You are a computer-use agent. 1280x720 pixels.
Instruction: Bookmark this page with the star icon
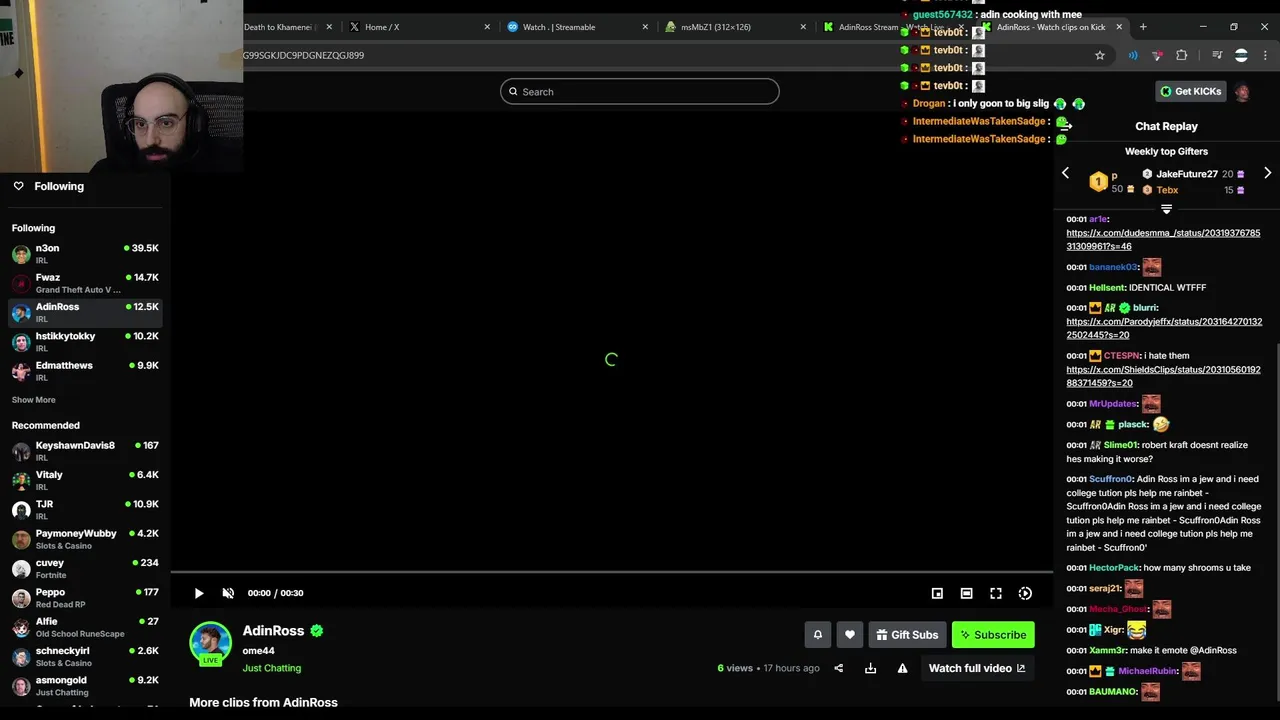1100,55
